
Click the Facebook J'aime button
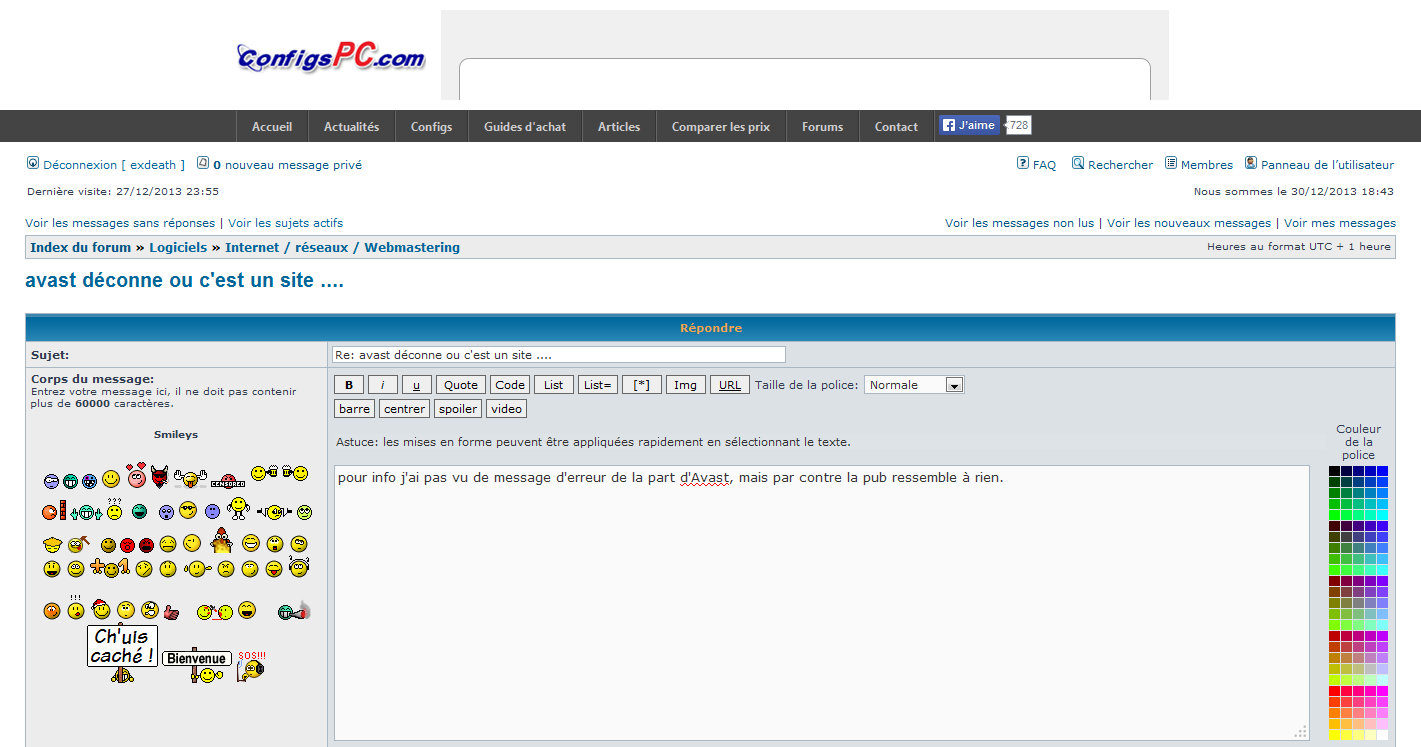click(968, 125)
